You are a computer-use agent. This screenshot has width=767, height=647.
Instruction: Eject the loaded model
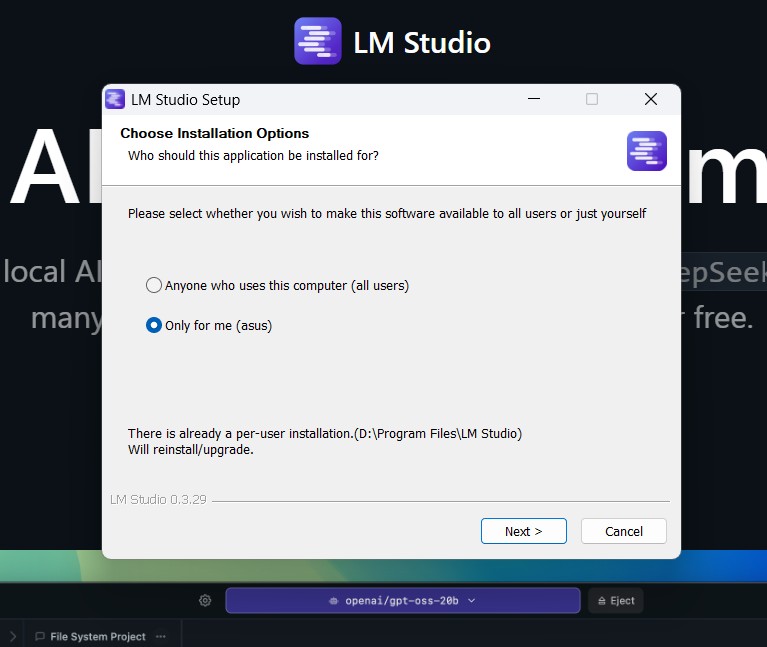[x=615, y=600]
